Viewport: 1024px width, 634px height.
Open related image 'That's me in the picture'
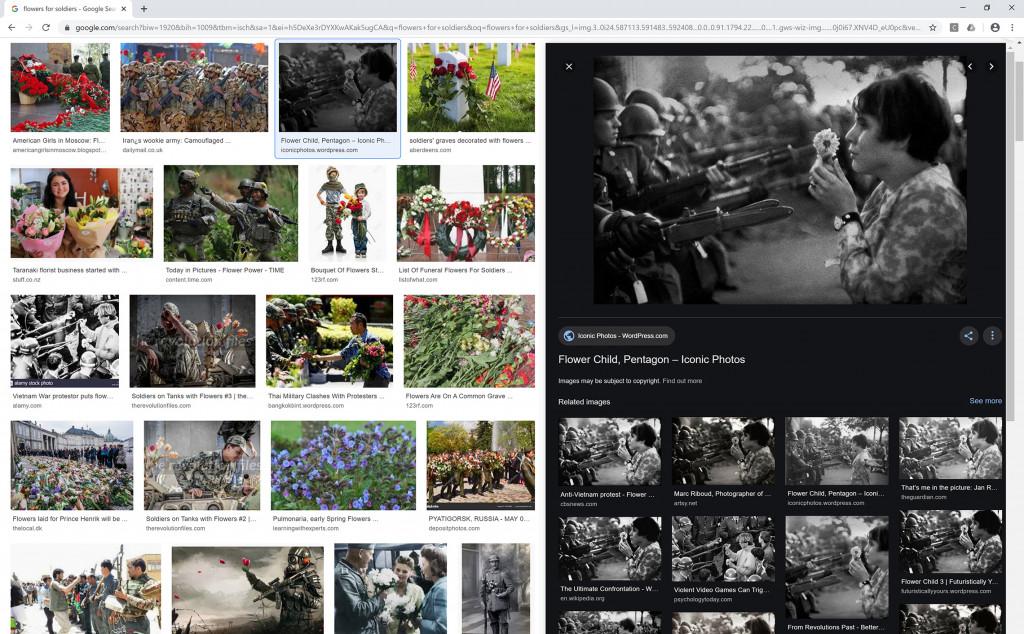tap(950, 449)
